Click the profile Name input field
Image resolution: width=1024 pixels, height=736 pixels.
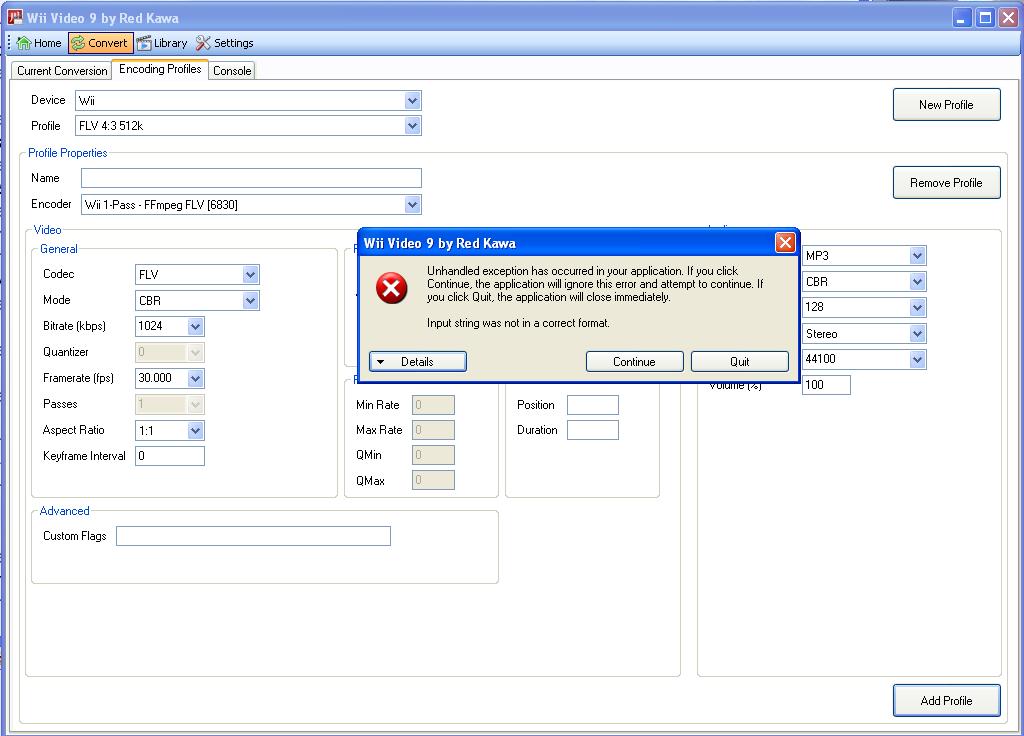coord(251,178)
